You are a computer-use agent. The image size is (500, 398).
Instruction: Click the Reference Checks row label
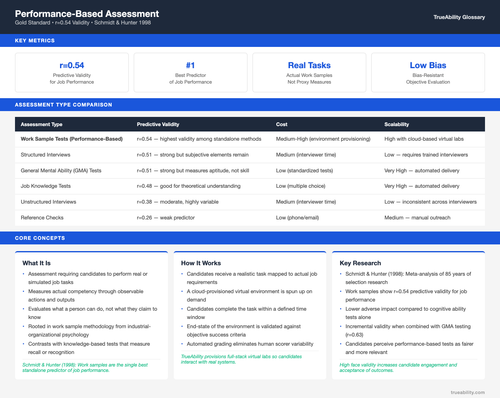(42, 218)
